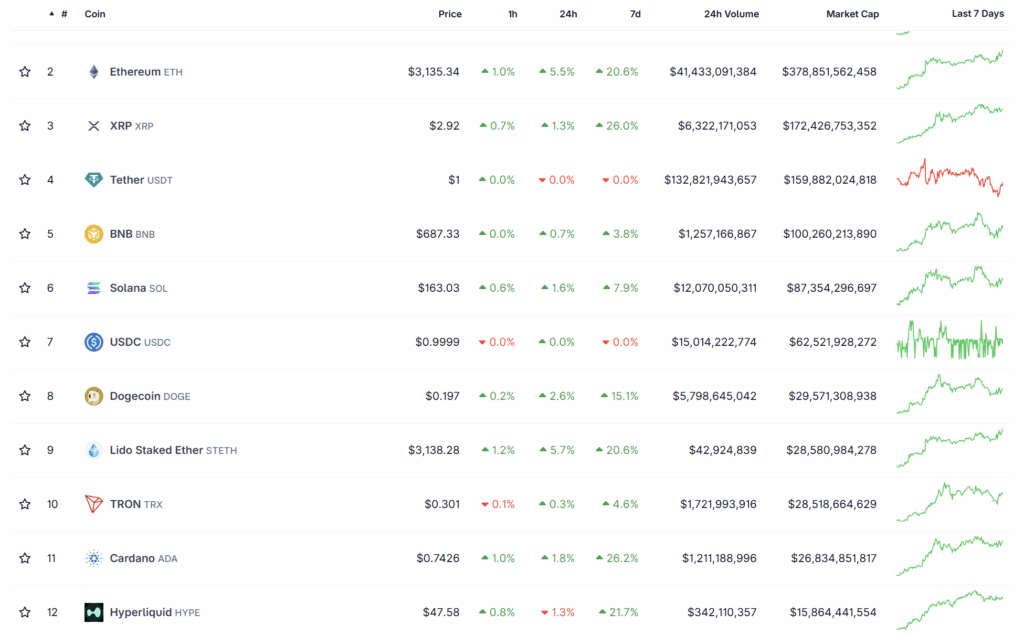Screen dimensions: 1024x635
Task: Click the XRP coin logo icon
Action: [x=93, y=126]
